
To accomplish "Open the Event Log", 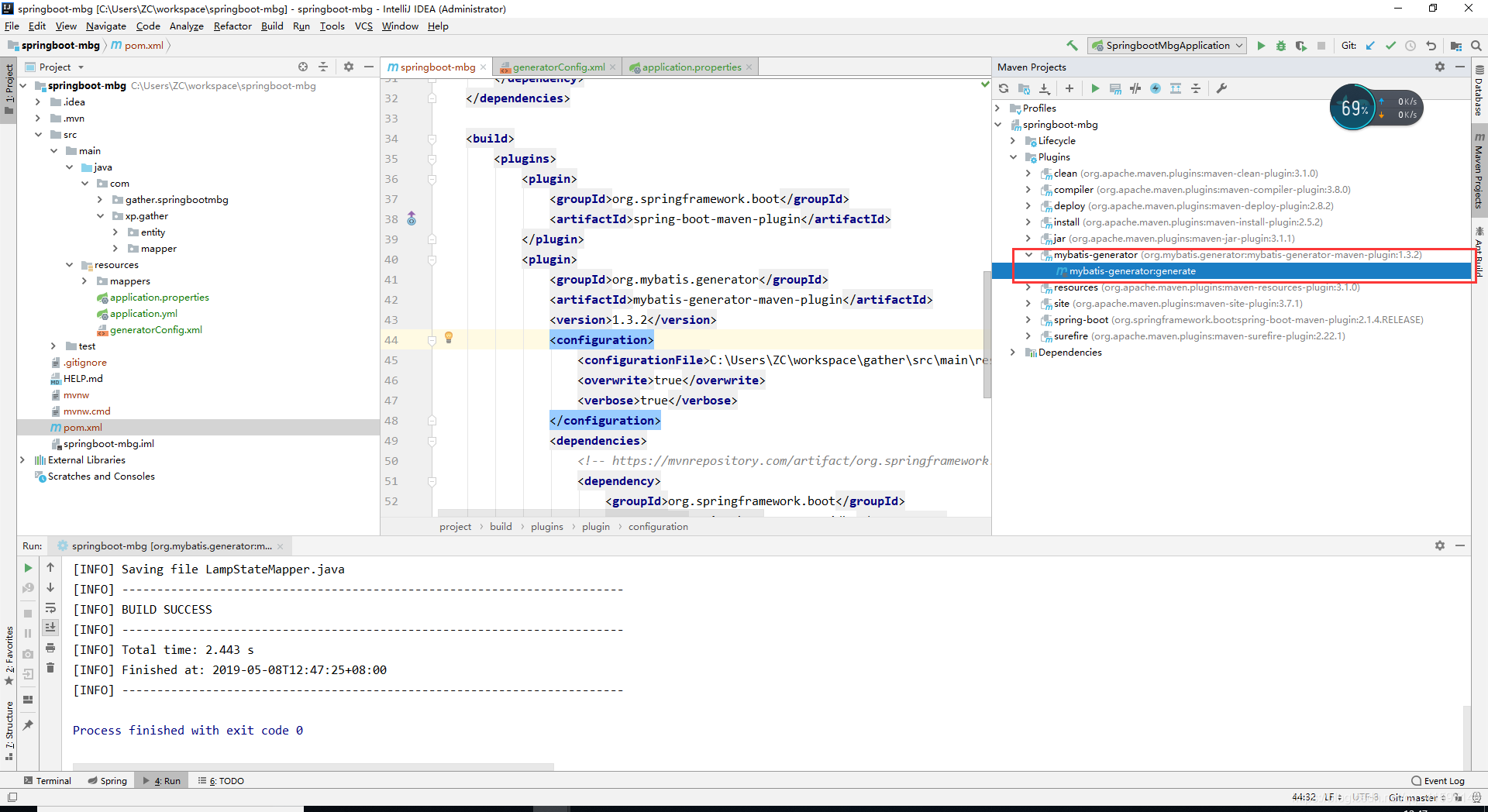I will pyautogui.click(x=1438, y=781).
